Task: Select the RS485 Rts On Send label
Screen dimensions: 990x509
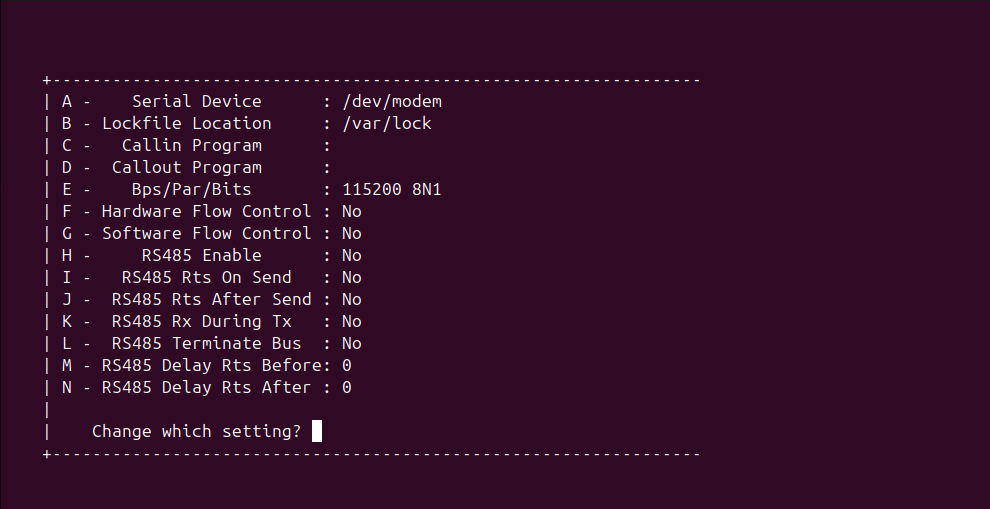Action: pyautogui.click(x=206, y=278)
